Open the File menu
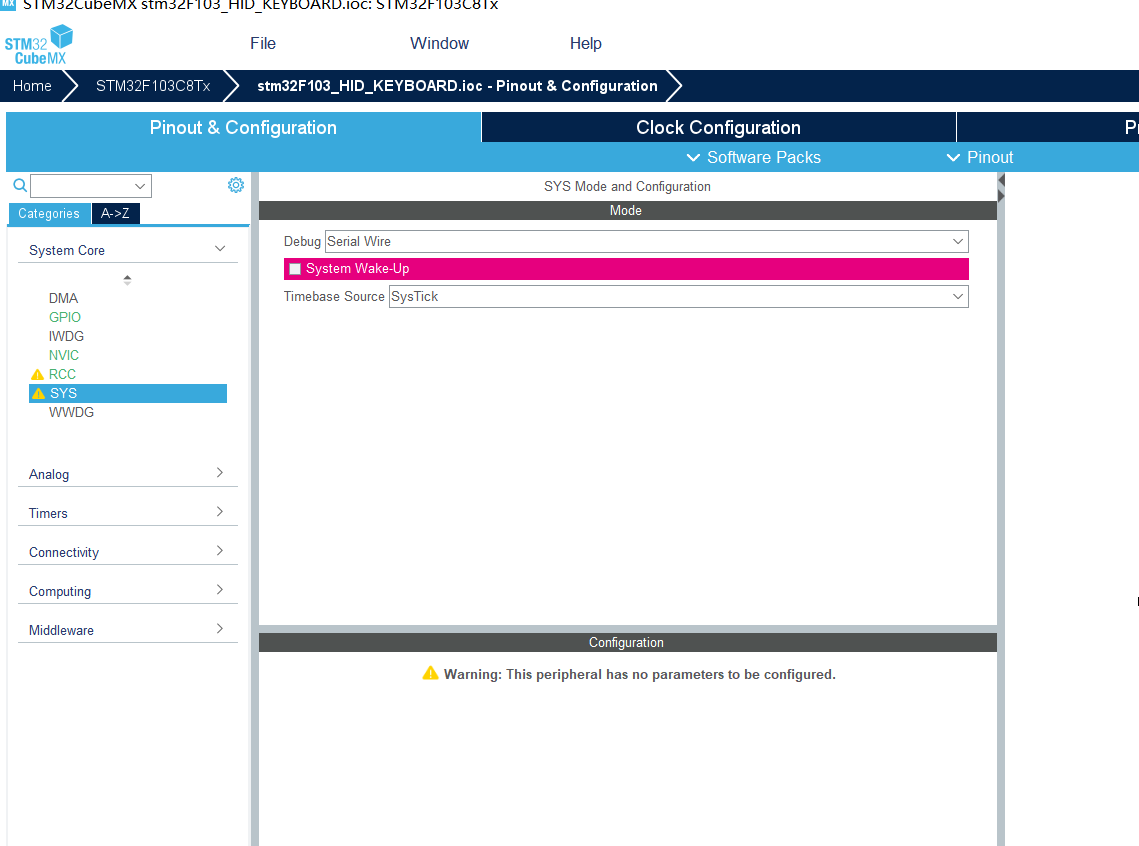 pyautogui.click(x=263, y=44)
